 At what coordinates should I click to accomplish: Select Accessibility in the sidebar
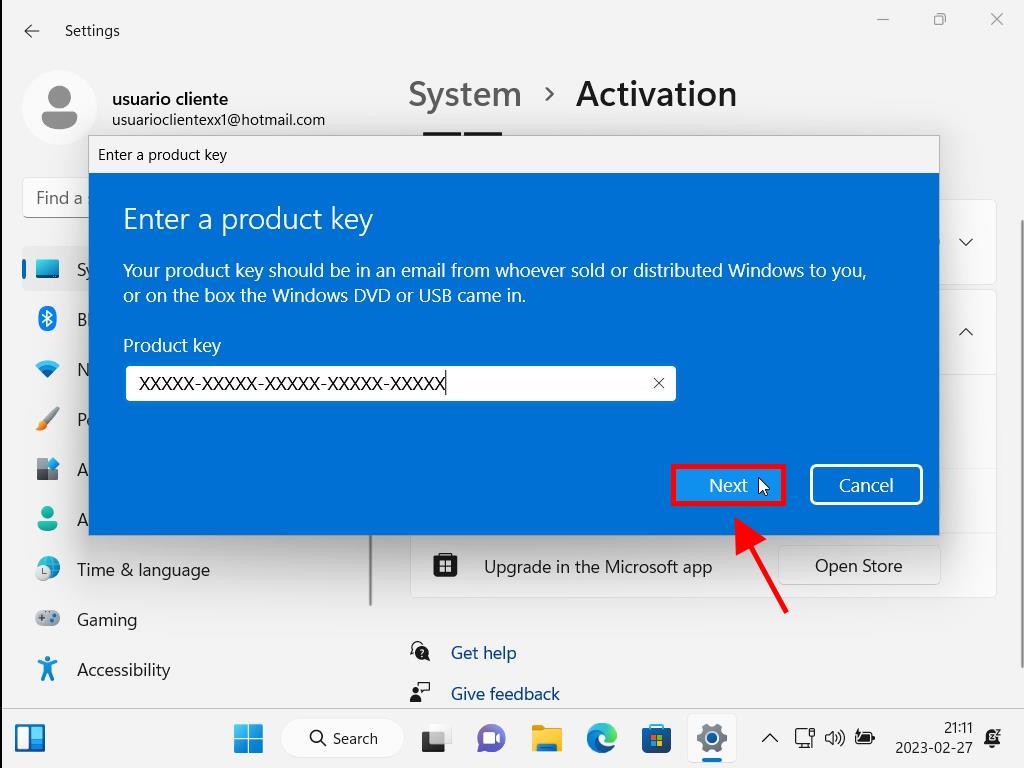point(123,670)
